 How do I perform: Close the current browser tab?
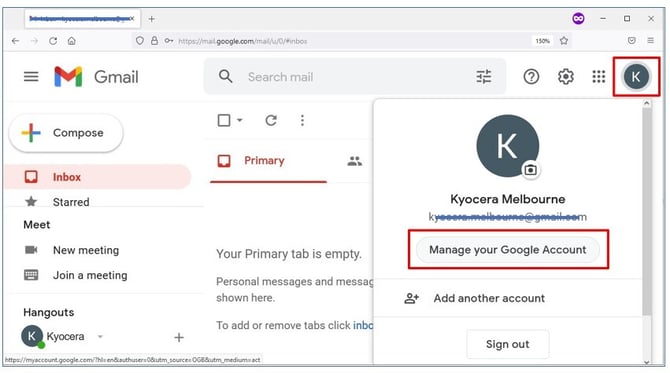[x=132, y=18]
